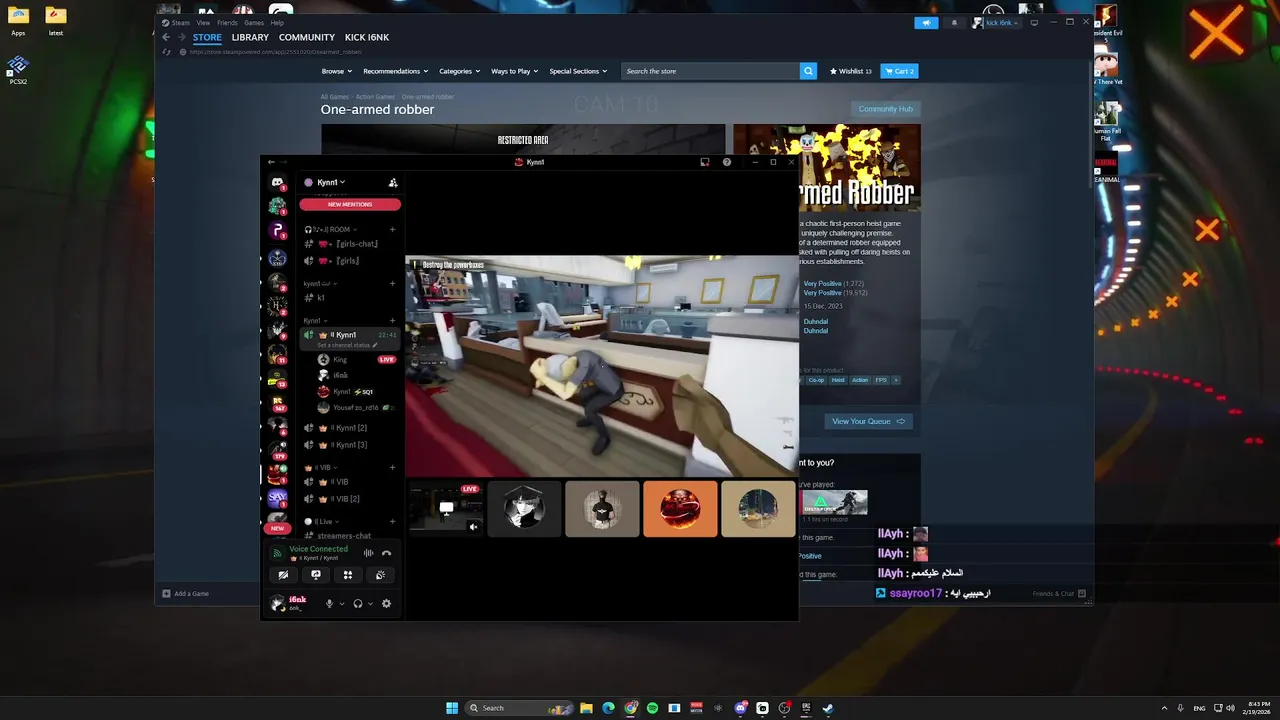Open Kynn1 server dropdown menu

[331, 182]
